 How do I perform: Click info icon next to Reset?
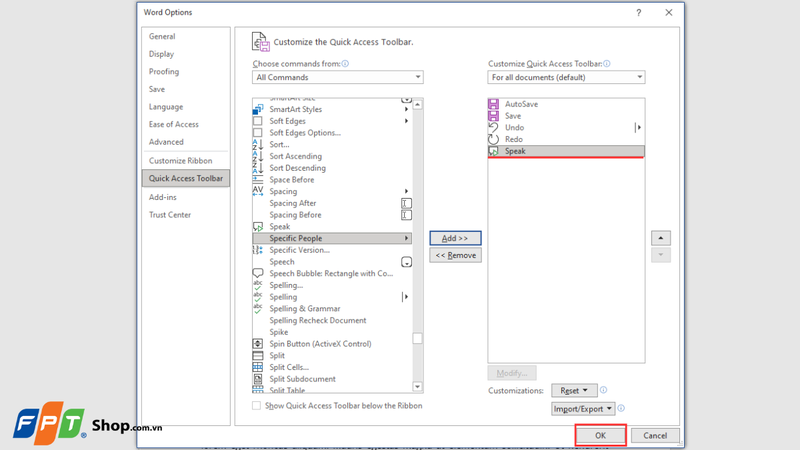[x=604, y=390]
